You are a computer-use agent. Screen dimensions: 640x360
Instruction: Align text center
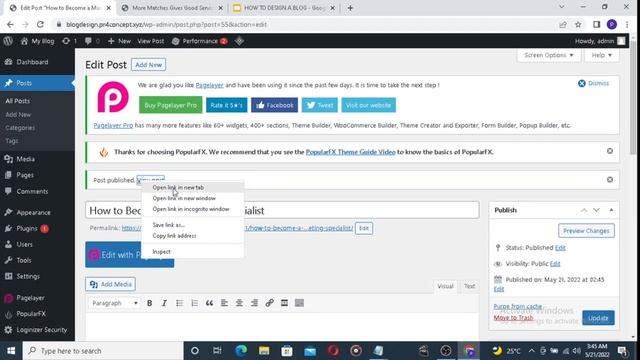click(239, 303)
